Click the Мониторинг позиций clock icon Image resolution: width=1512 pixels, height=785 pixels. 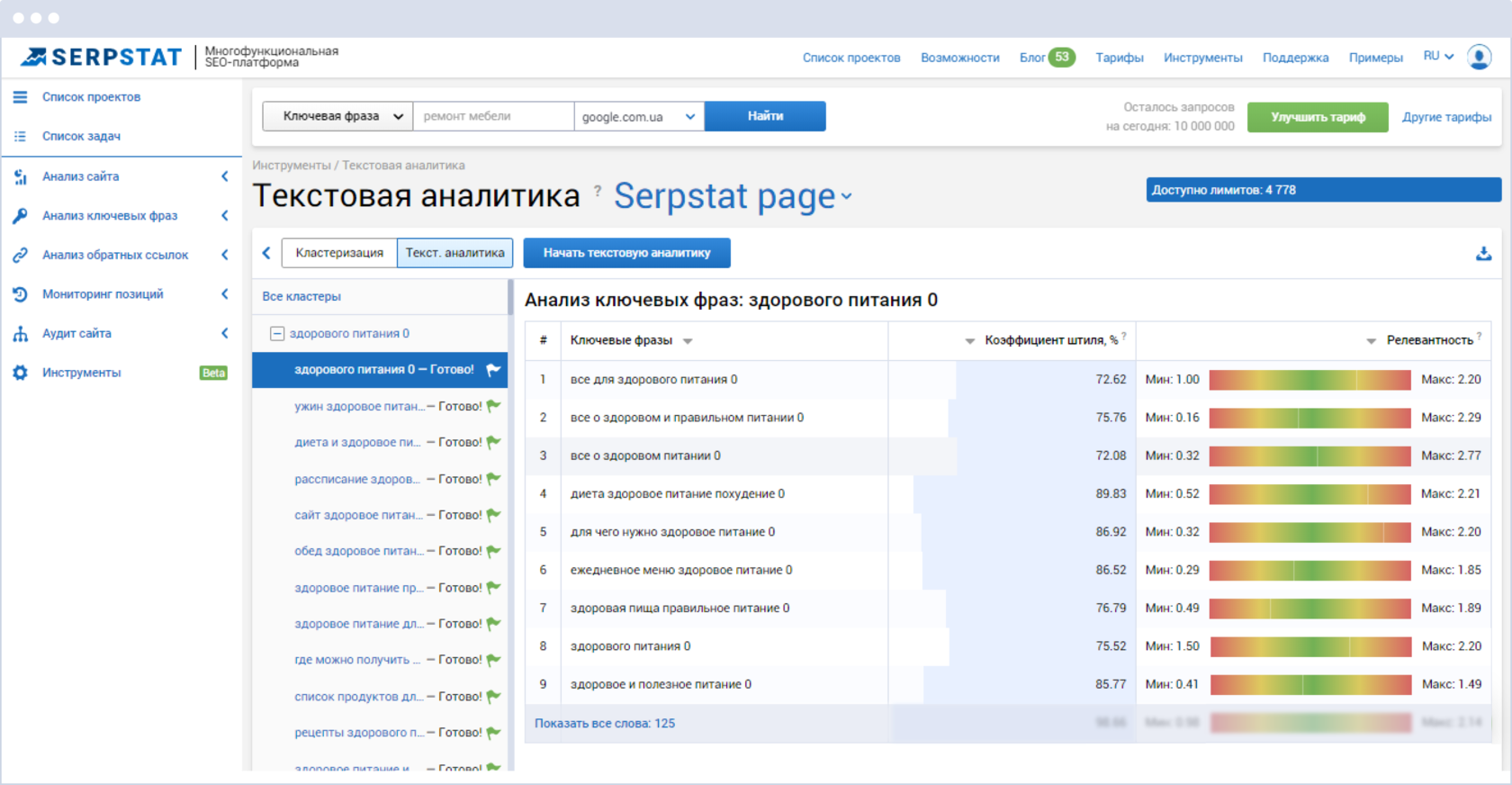(20, 294)
